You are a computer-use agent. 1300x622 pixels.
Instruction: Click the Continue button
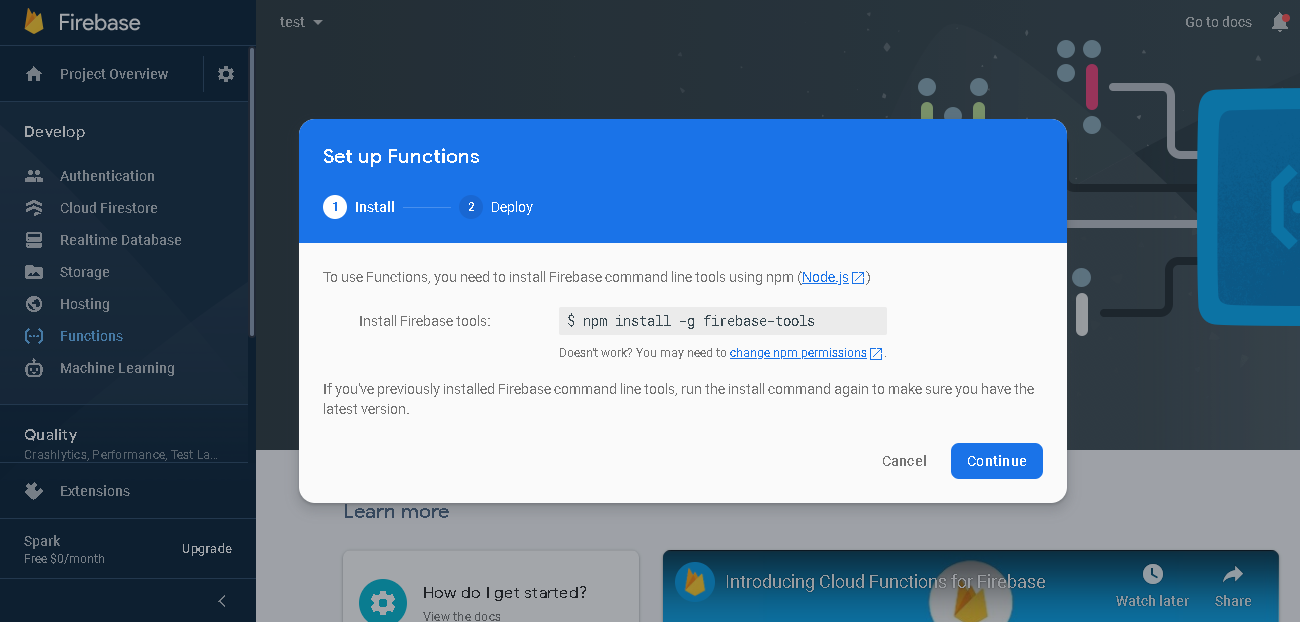coord(996,461)
